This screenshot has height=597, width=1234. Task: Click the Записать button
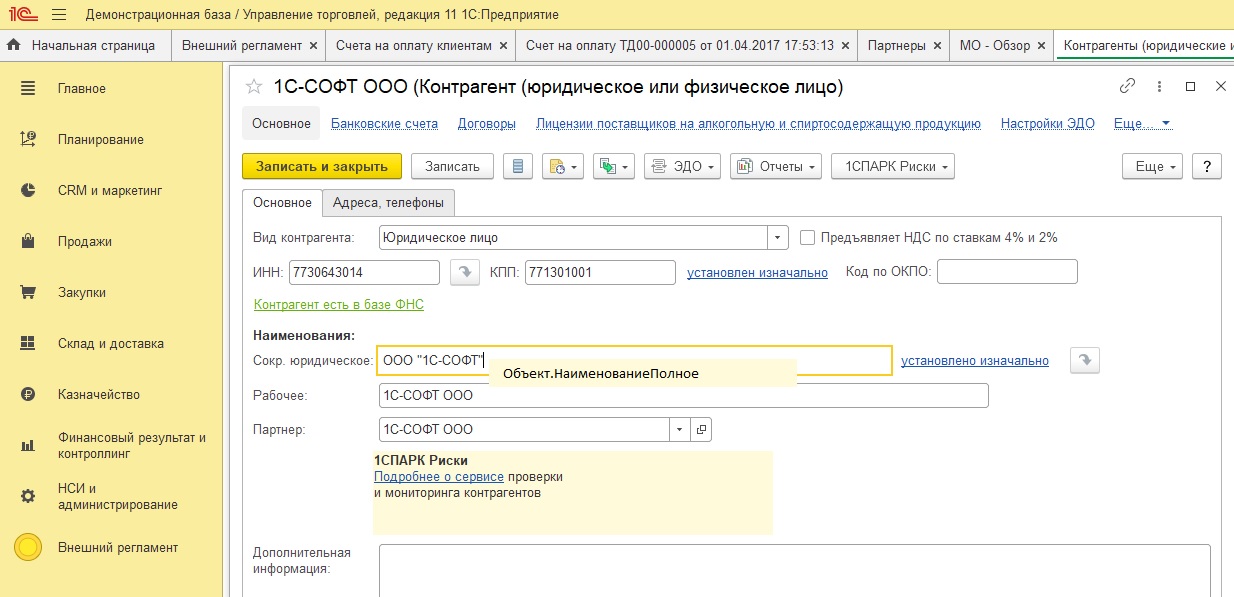click(x=452, y=167)
